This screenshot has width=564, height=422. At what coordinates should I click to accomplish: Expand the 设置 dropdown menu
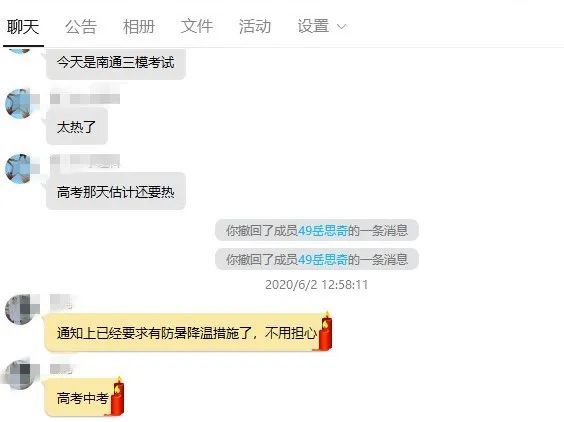pyautogui.click(x=322, y=27)
